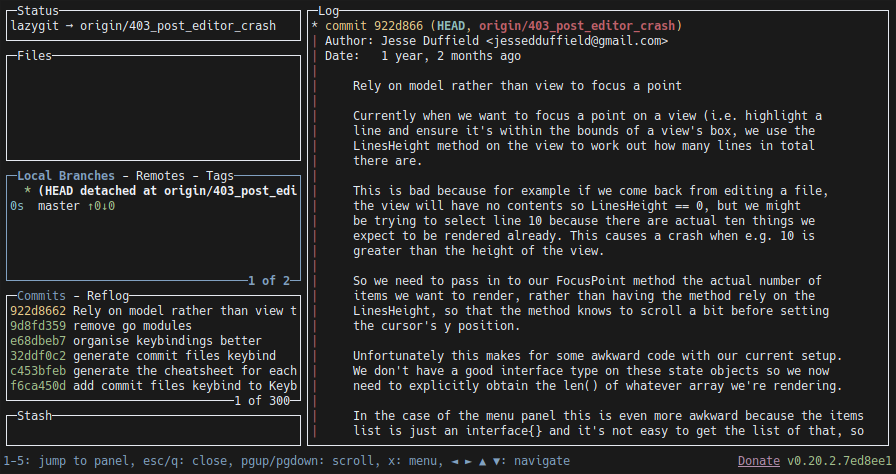Viewport: 896px width, 474px height.
Task: Focus the Stash panel
Action: [x=153, y=431]
